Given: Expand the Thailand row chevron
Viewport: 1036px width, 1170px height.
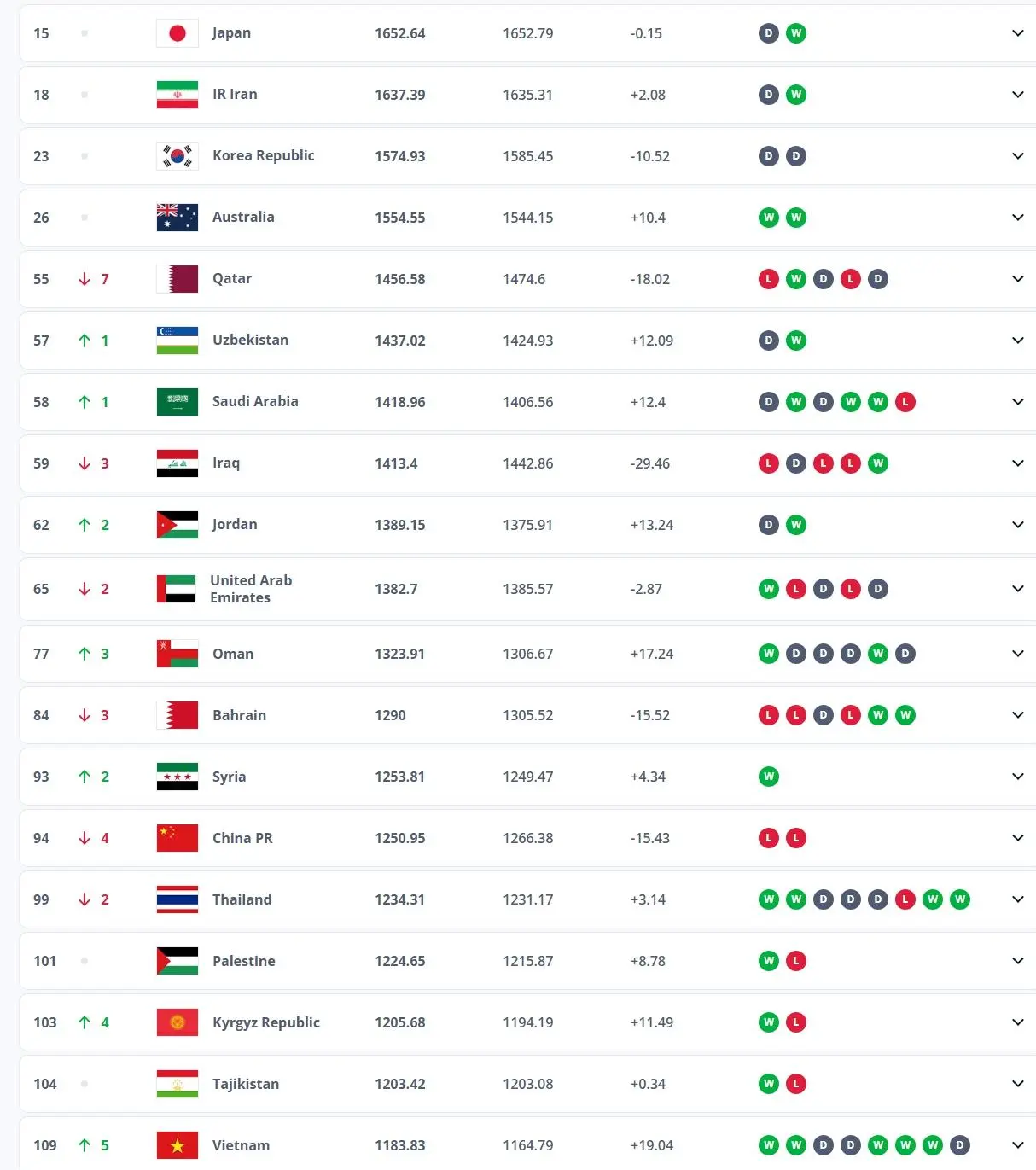Looking at the screenshot, I should (1017, 899).
